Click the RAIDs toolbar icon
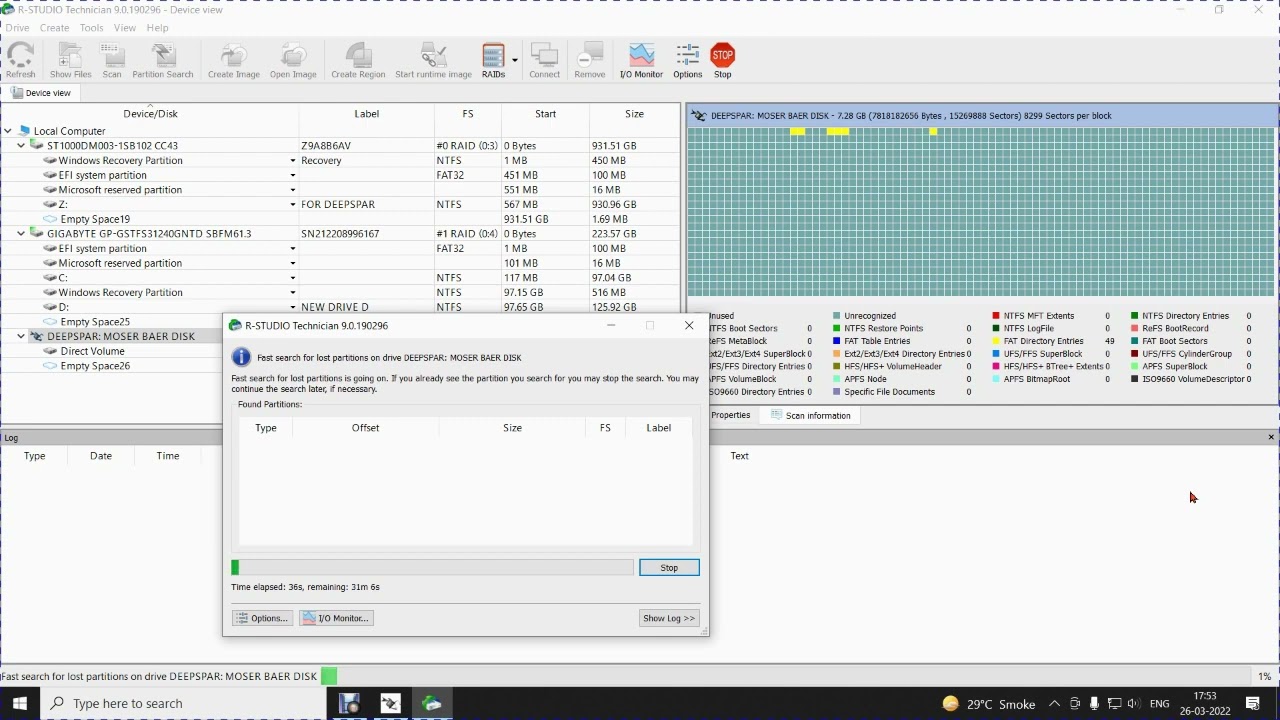The width and height of the screenshot is (1280, 720). pyautogui.click(x=493, y=61)
